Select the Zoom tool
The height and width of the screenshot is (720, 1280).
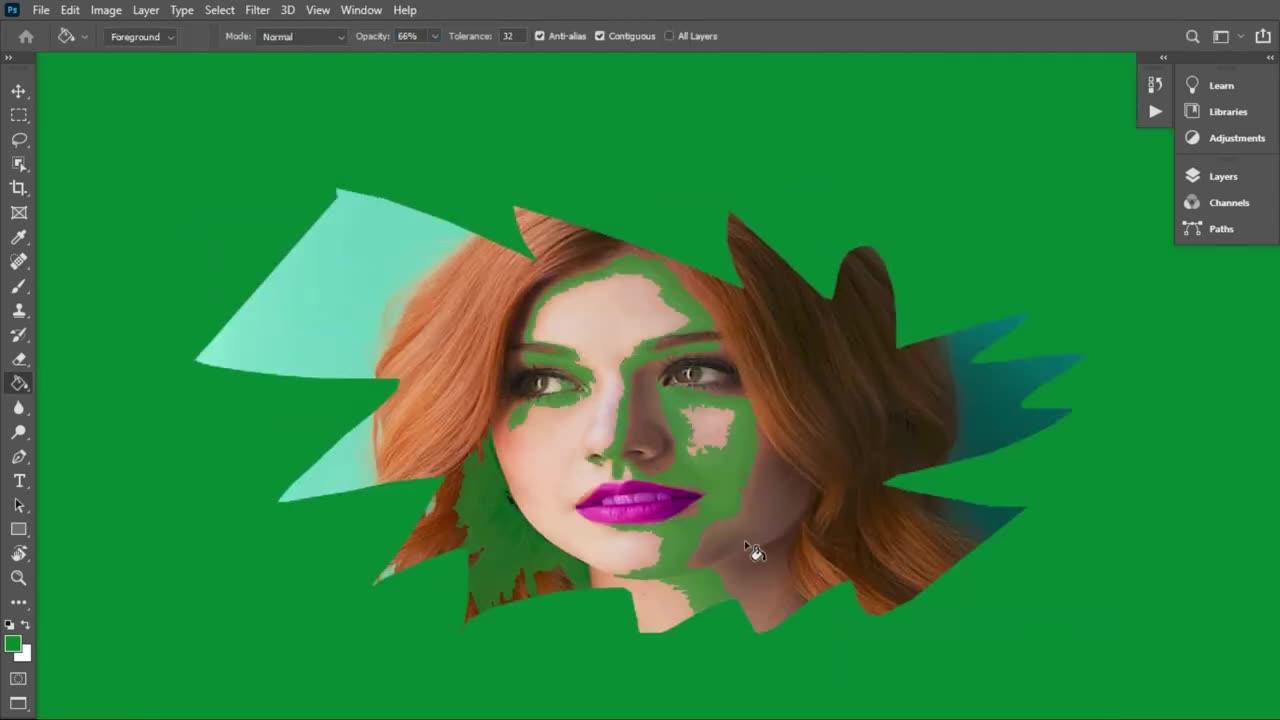tap(19, 577)
